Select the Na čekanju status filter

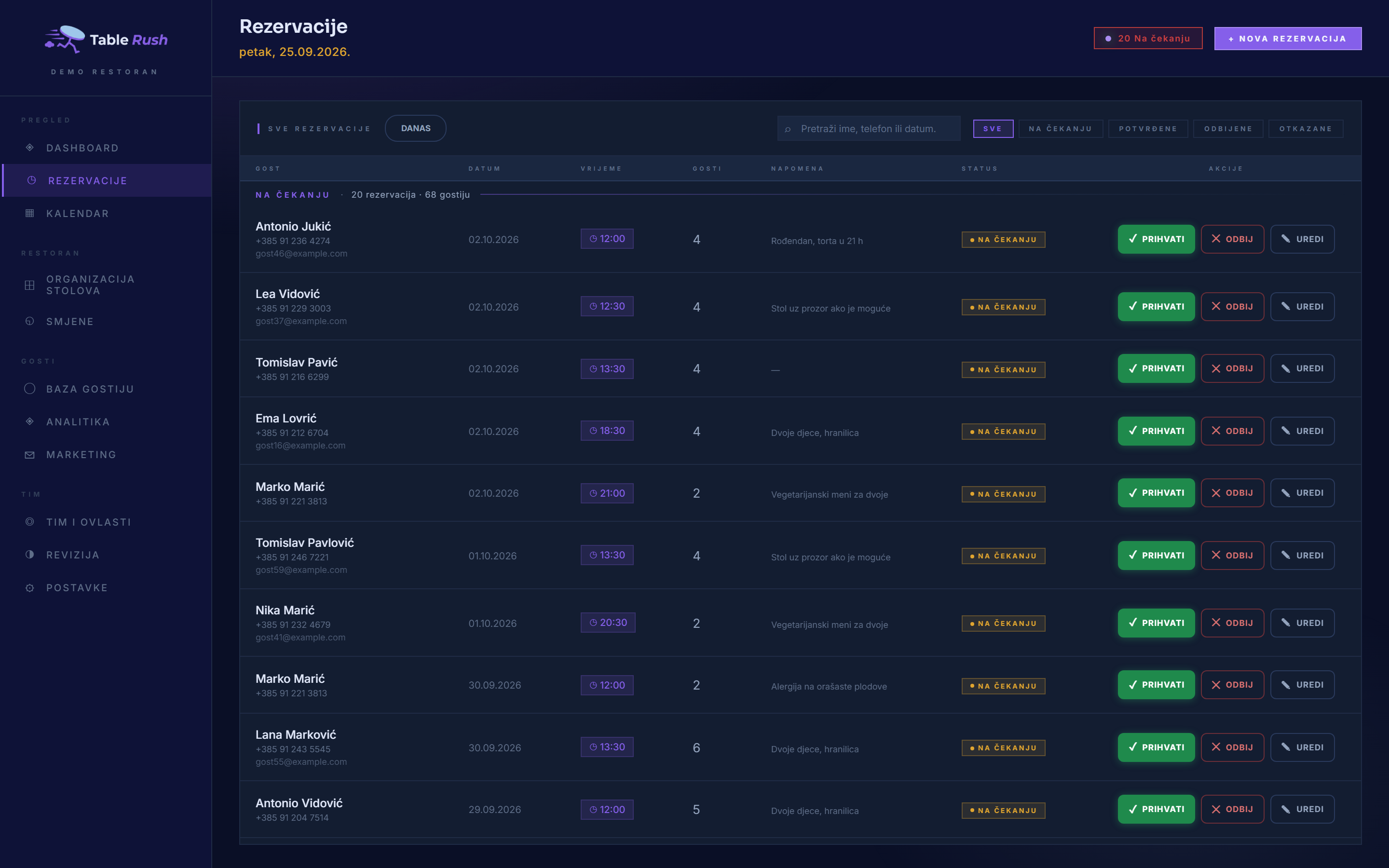point(1060,129)
